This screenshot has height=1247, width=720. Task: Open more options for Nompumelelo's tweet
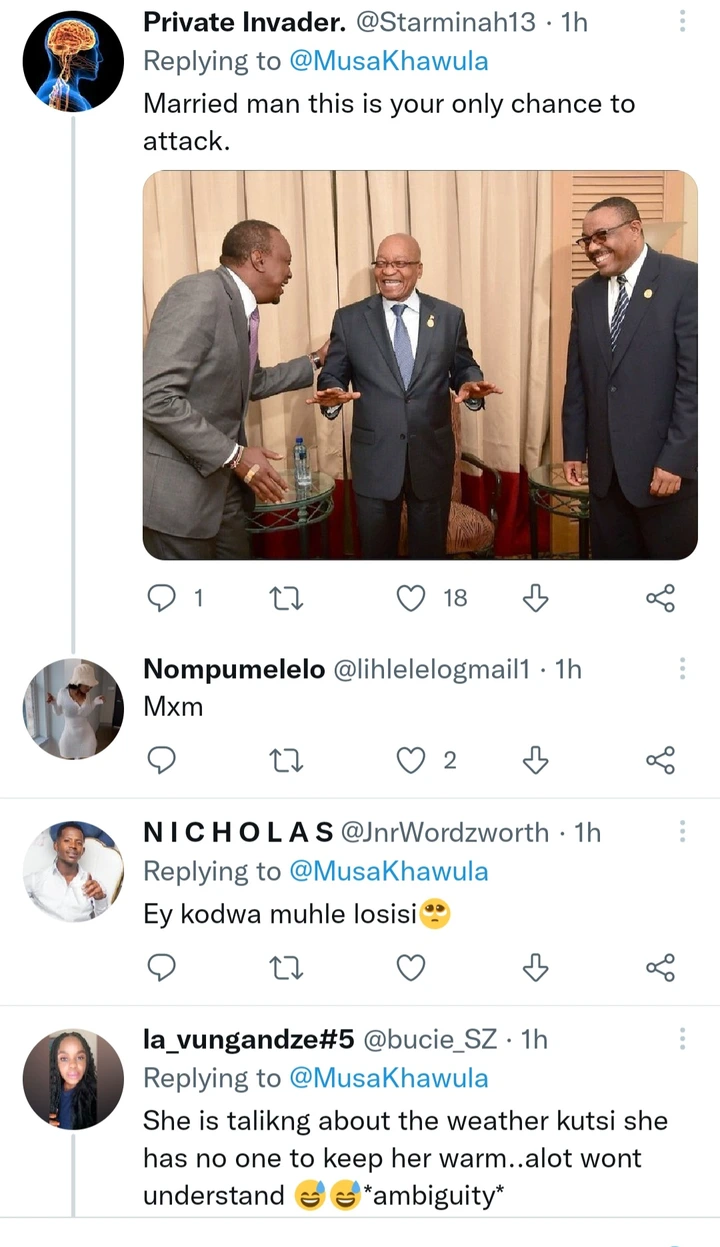[682, 669]
